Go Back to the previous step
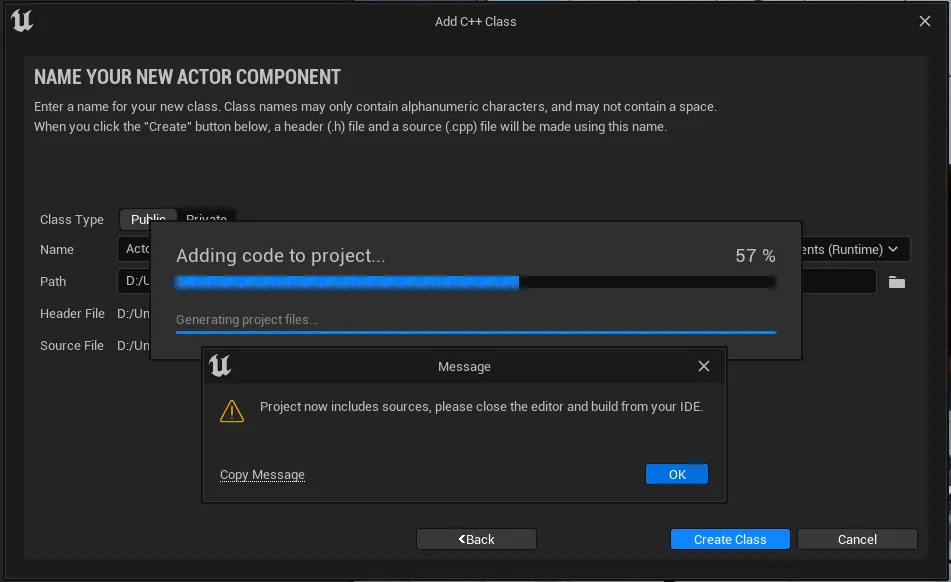This screenshot has width=951, height=582. tap(476, 539)
